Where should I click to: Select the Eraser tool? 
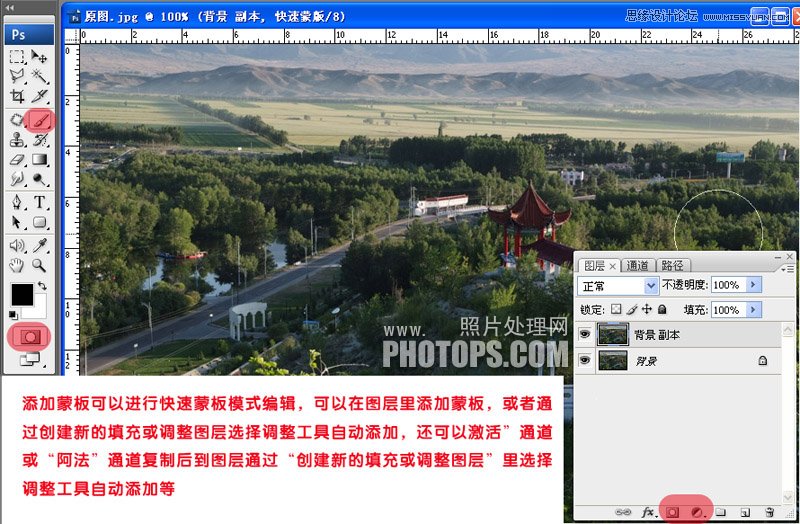click(17, 160)
